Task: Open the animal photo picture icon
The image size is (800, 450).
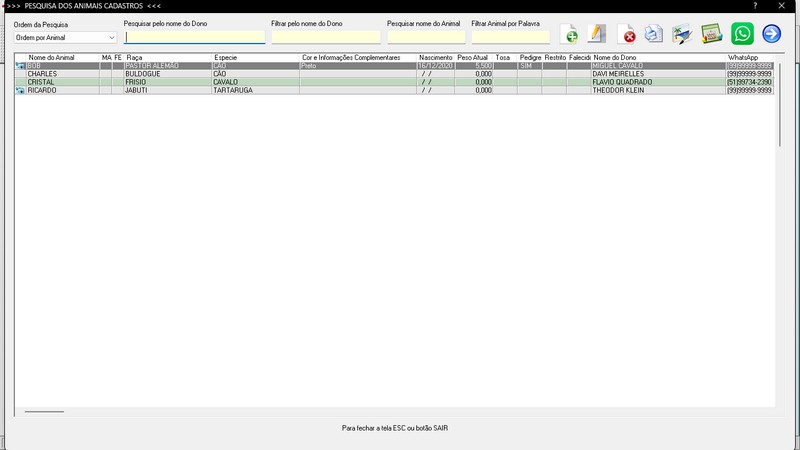Action: [682, 34]
